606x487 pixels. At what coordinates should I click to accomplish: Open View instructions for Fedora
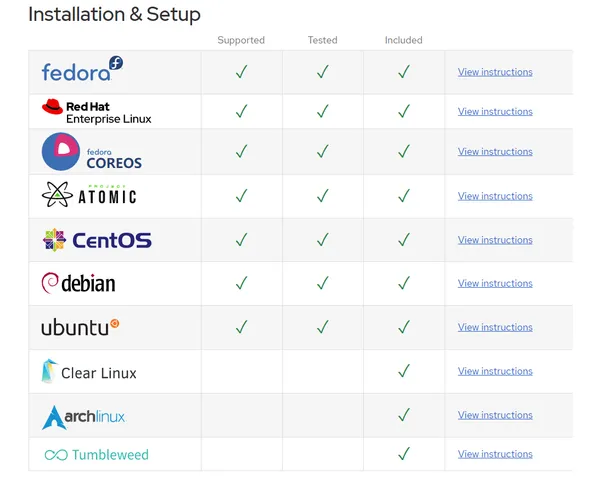(495, 72)
